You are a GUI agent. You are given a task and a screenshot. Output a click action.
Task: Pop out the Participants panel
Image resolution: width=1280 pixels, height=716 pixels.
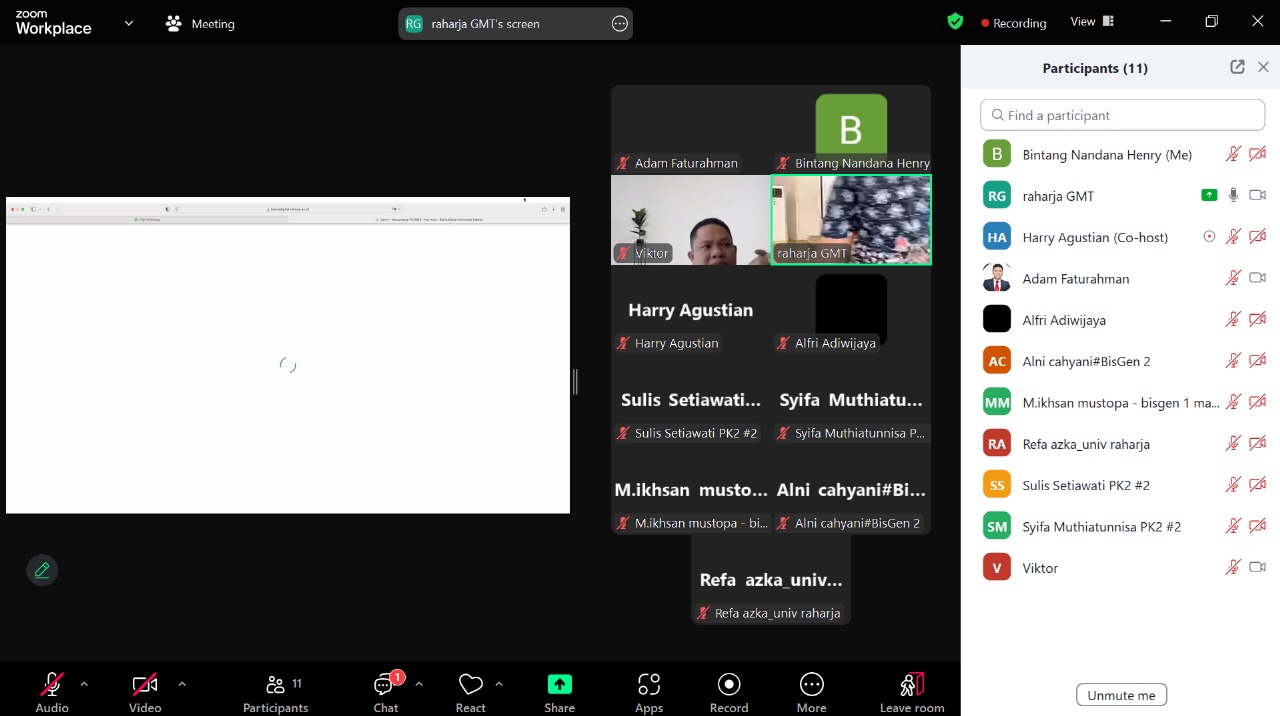[x=1237, y=67]
